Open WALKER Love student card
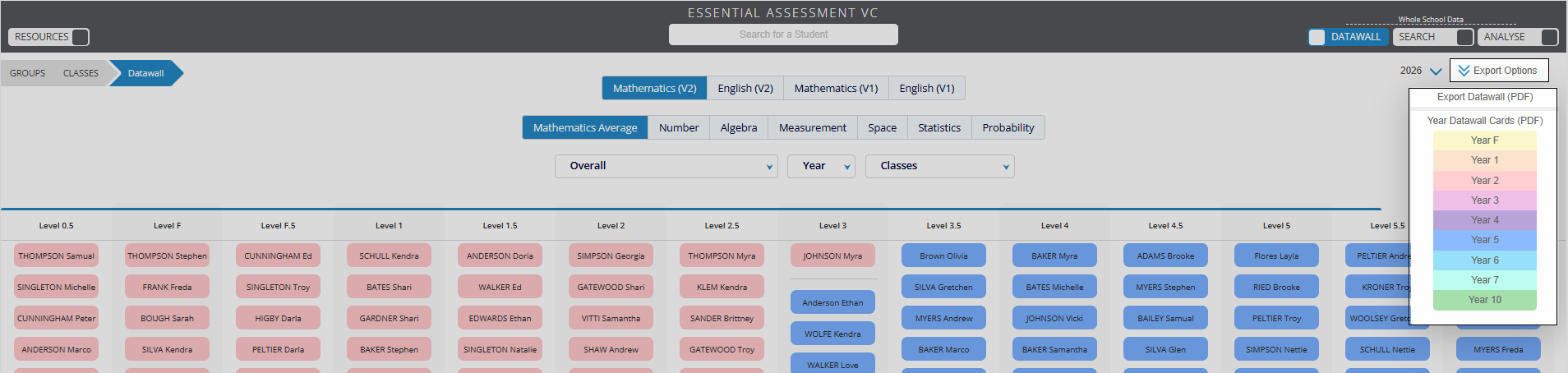The height and width of the screenshot is (373, 1568). coord(833,363)
